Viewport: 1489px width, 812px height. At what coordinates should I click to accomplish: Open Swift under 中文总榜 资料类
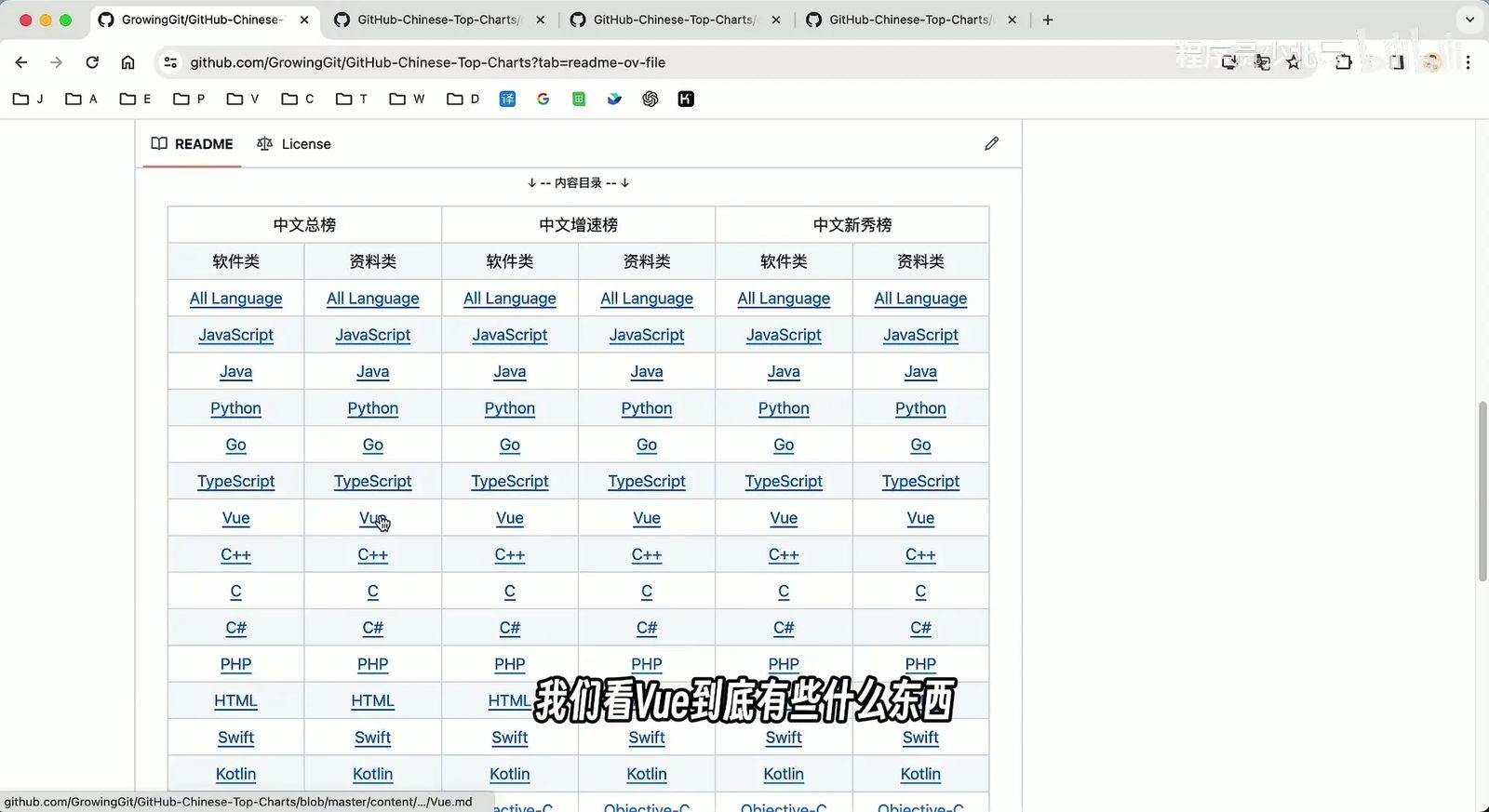[x=372, y=738]
